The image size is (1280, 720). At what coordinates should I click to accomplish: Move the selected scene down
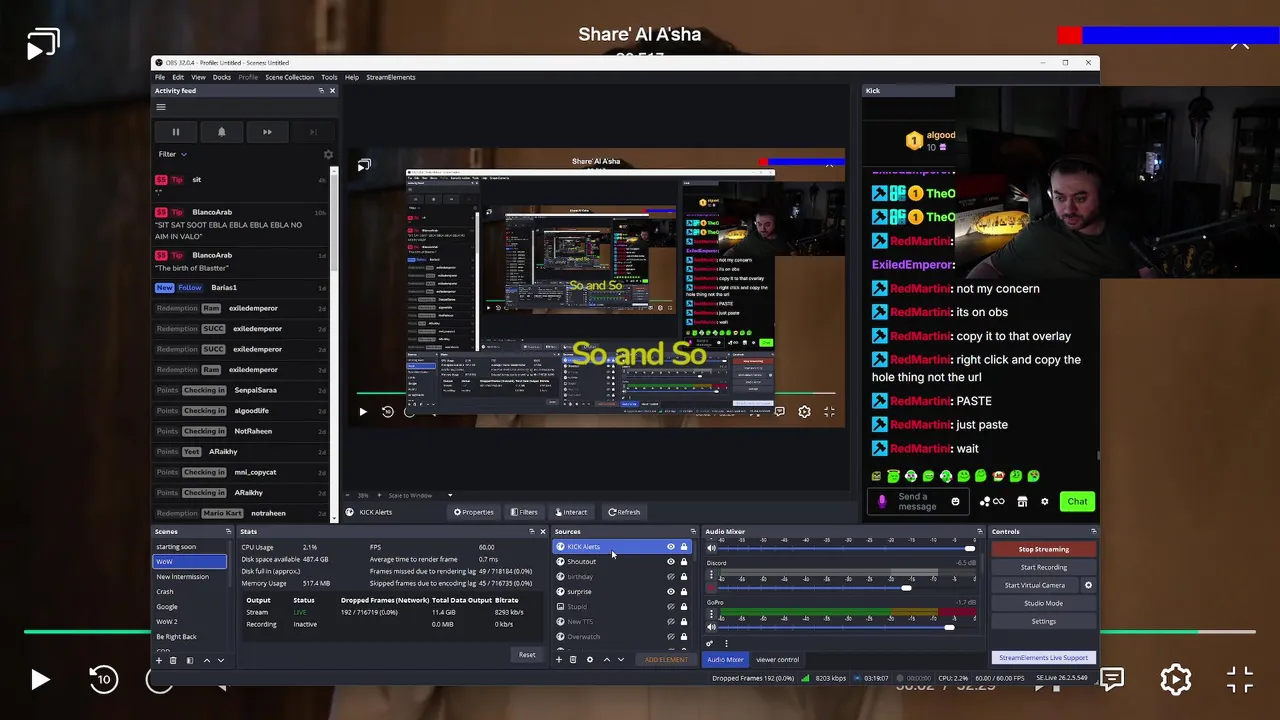click(220, 660)
